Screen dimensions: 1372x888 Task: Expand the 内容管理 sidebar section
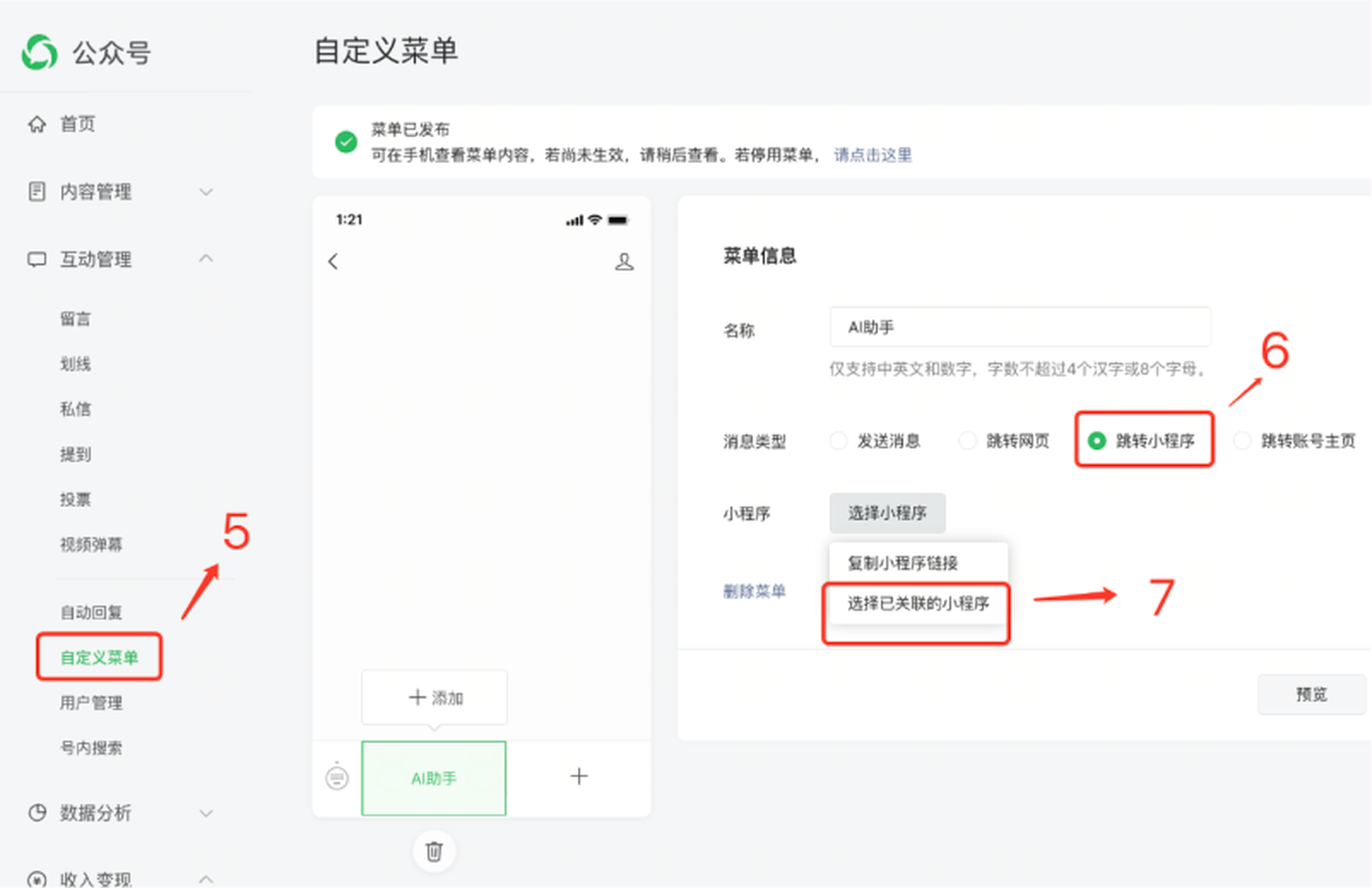click(206, 191)
